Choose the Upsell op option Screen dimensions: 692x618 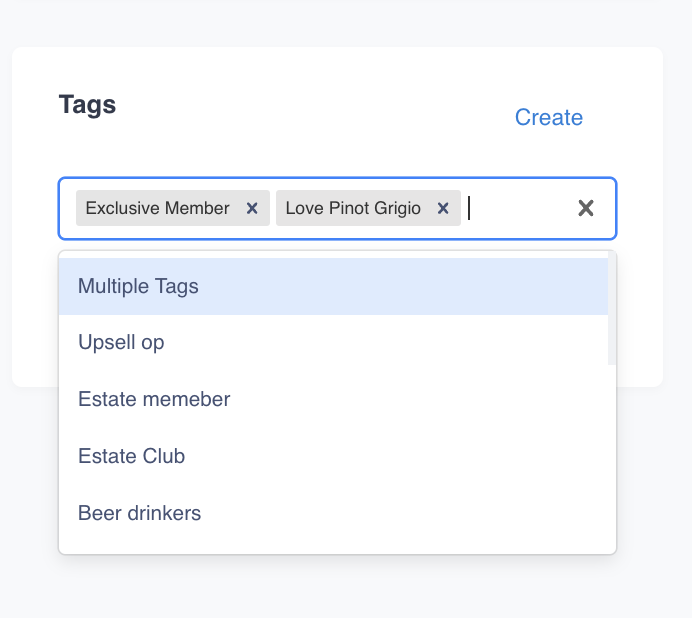point(121,342)
